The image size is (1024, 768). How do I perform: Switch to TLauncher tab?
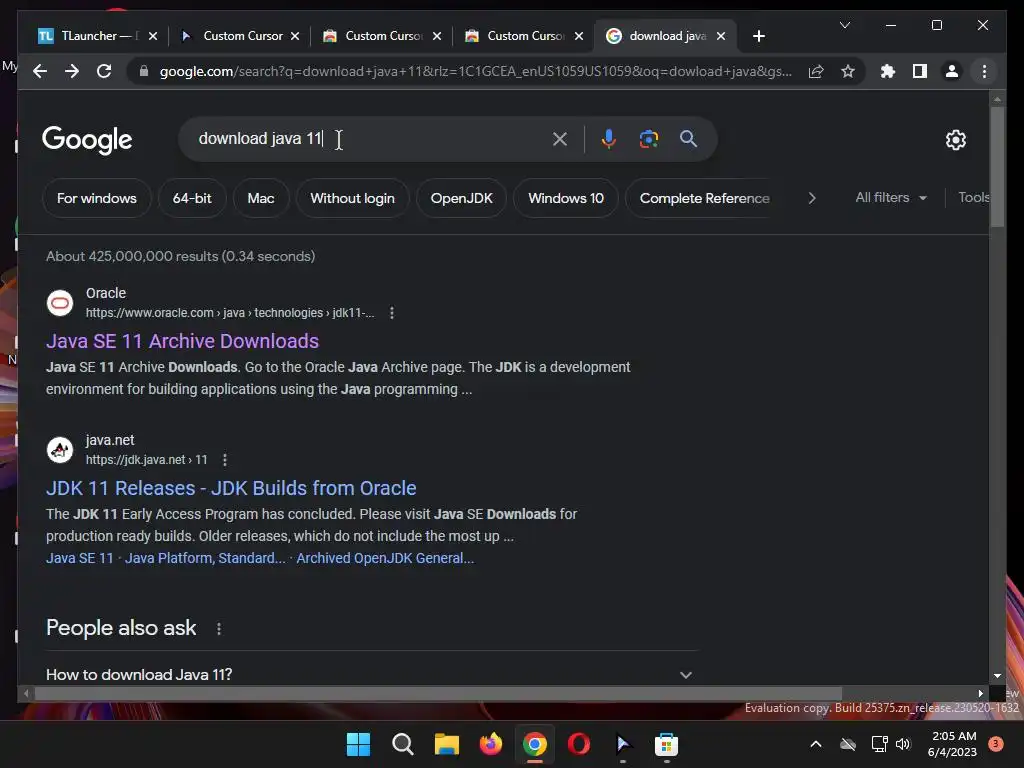click(x=89, y=36)
